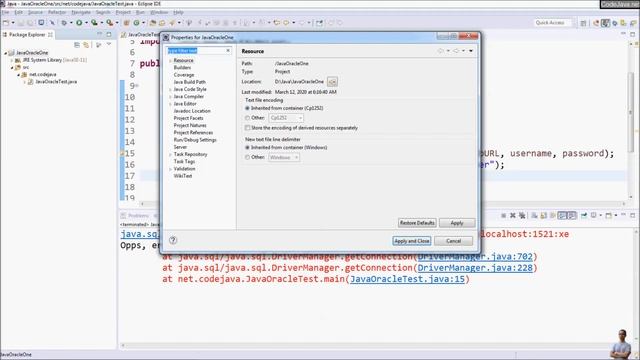Image resolution: width=640 pixels, height=360 pixels.
Task: Expand the Validation tree node
Action: 170,169
